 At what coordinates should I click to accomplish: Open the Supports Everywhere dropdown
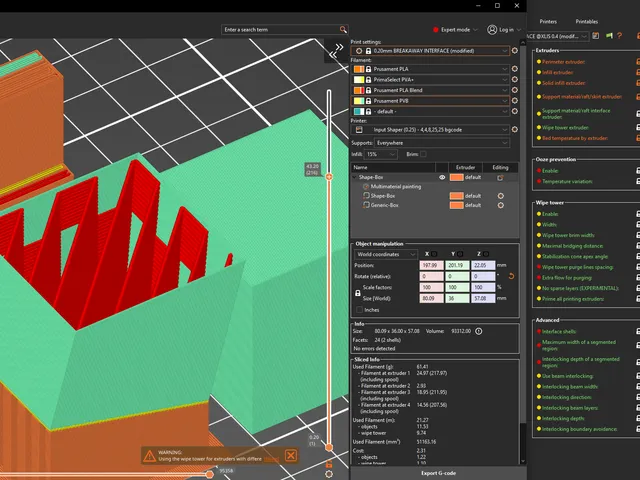(x=442, y=143)
